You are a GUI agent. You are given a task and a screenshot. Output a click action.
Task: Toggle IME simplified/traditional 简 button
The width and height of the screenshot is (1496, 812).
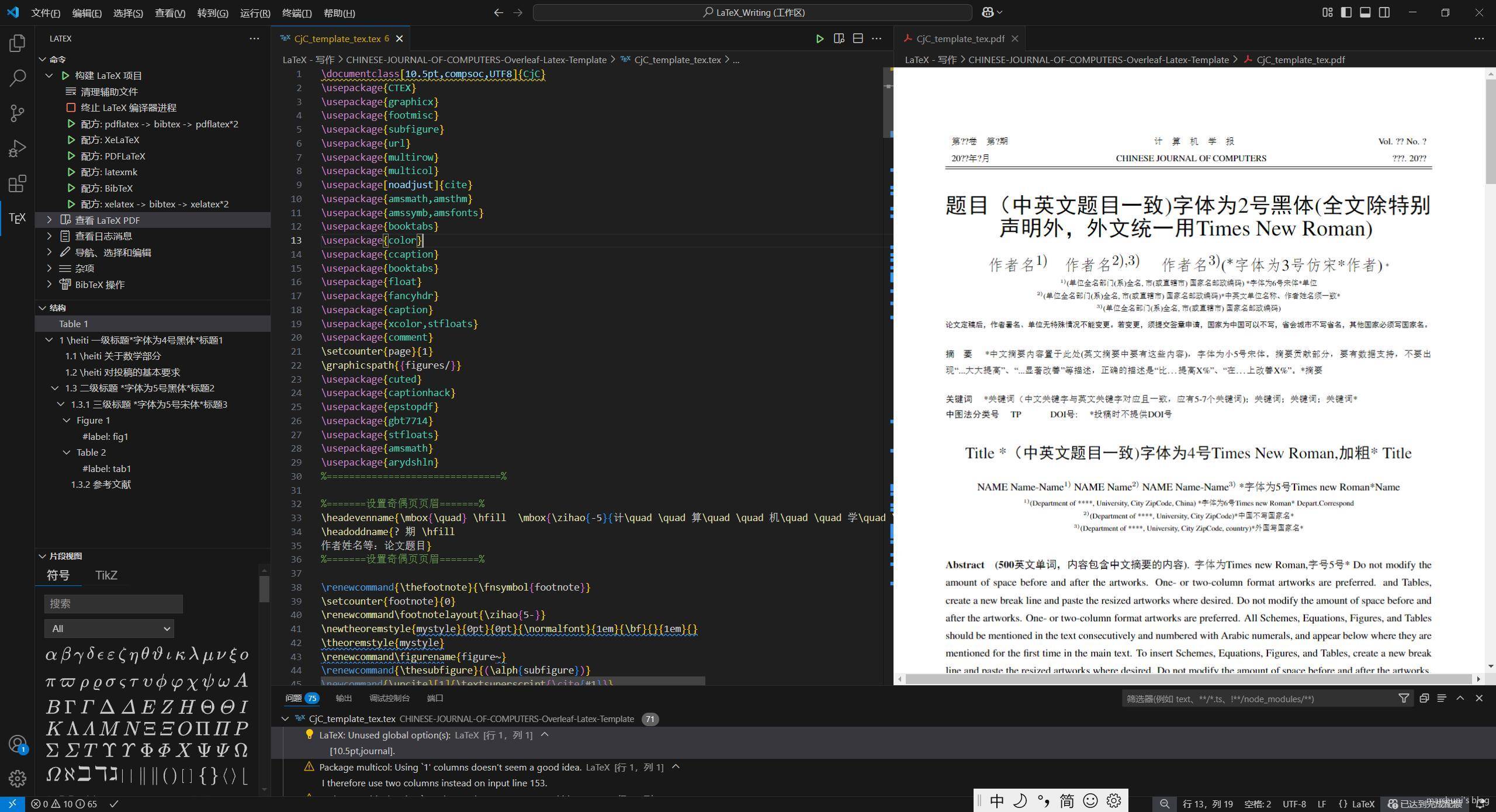click(1067, 801)
